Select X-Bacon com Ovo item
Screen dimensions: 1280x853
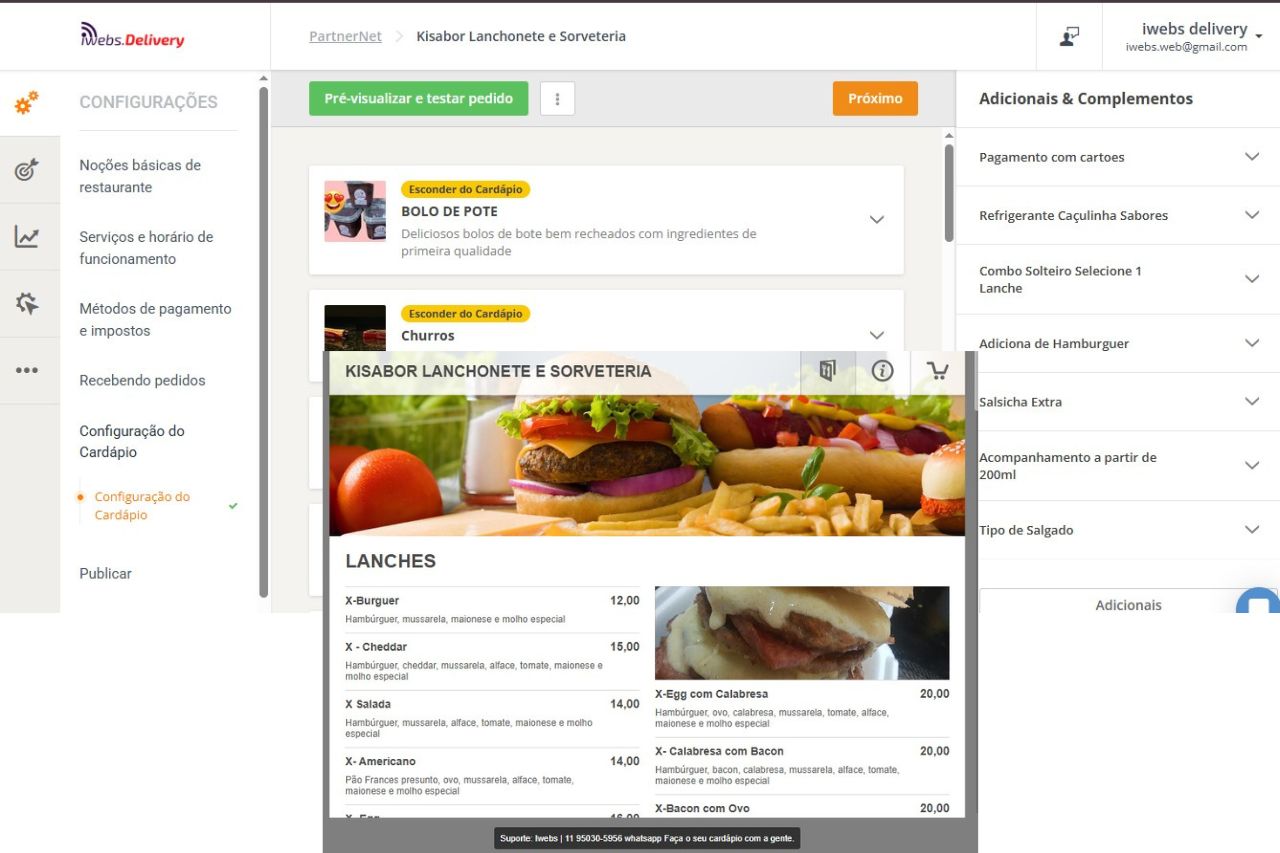(802, 808)
